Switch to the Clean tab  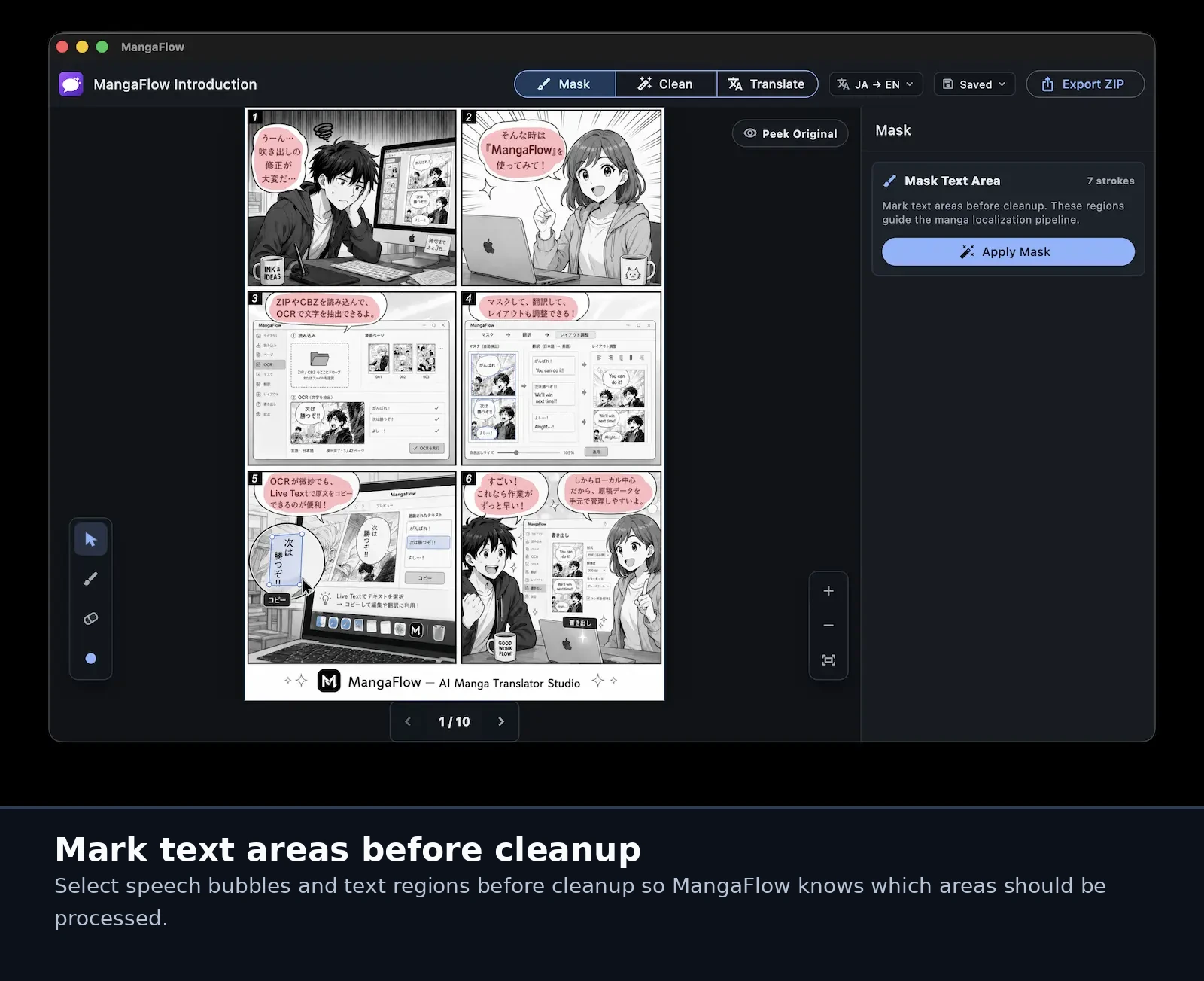pyautogui.click(x=666, y=84)
